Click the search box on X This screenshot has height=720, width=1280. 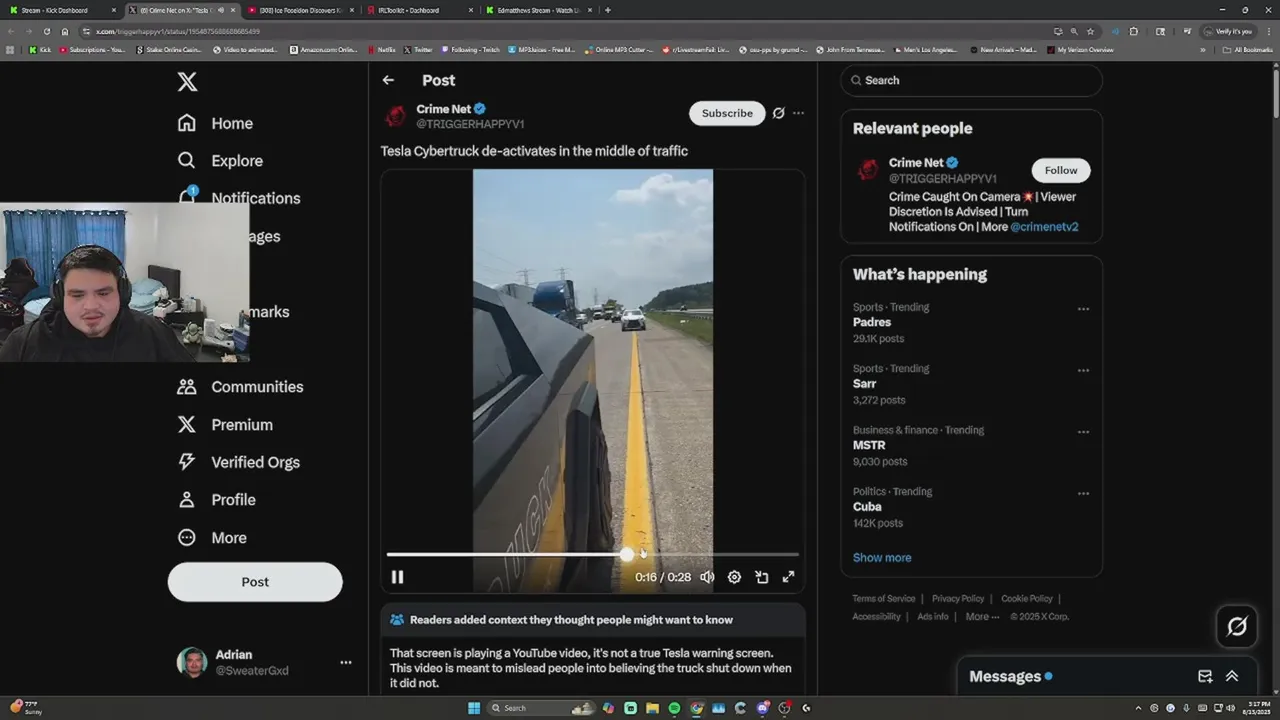971,80
